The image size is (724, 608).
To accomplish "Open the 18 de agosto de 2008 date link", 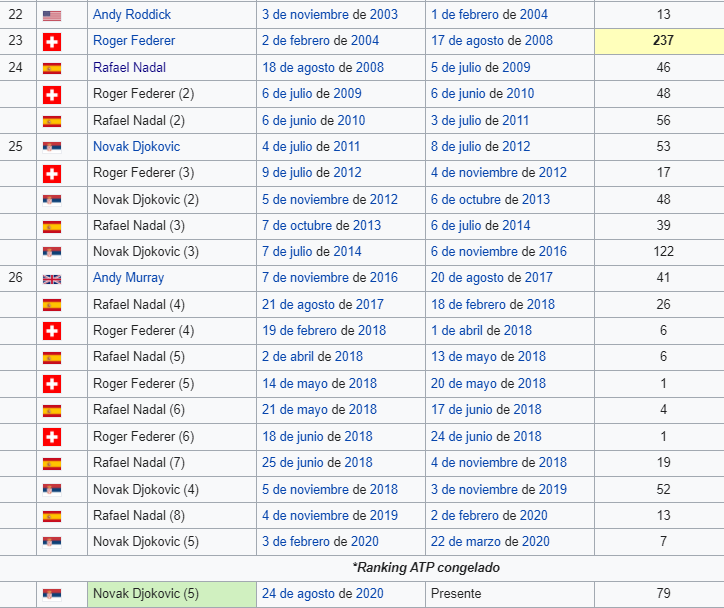I will (x=323, y=67).
